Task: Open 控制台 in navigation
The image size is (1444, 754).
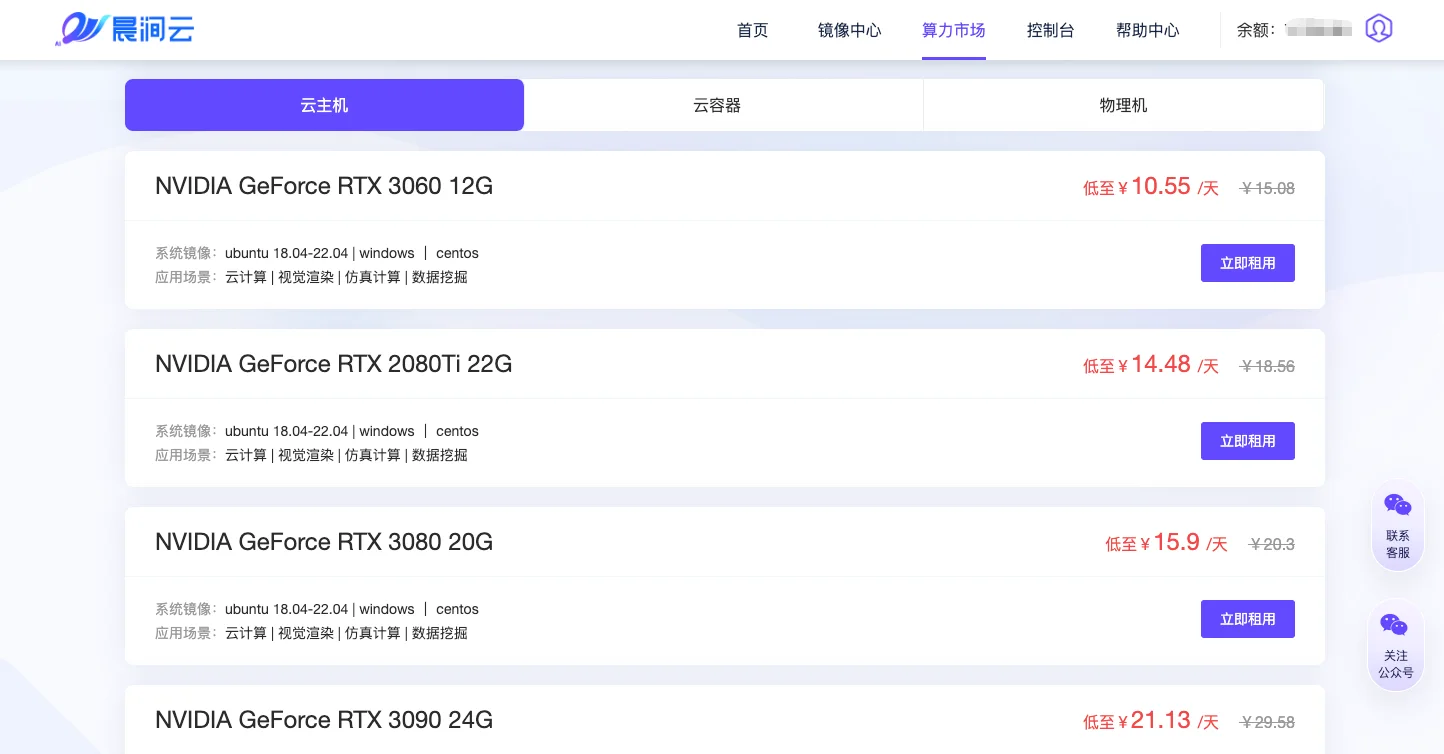Action: click(x=1051, y=30)
